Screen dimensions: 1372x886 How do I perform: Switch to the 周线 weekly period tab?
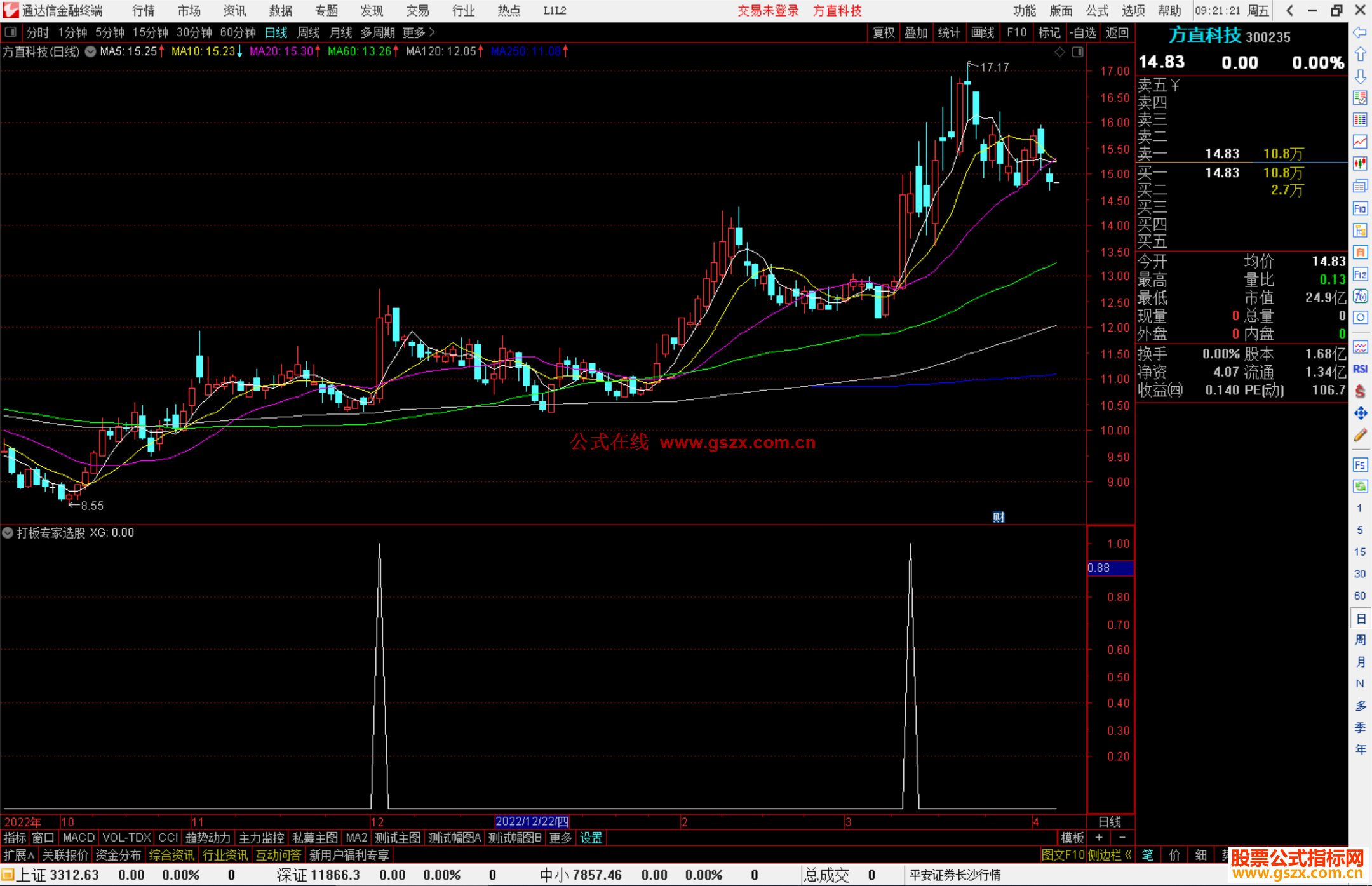308,32
